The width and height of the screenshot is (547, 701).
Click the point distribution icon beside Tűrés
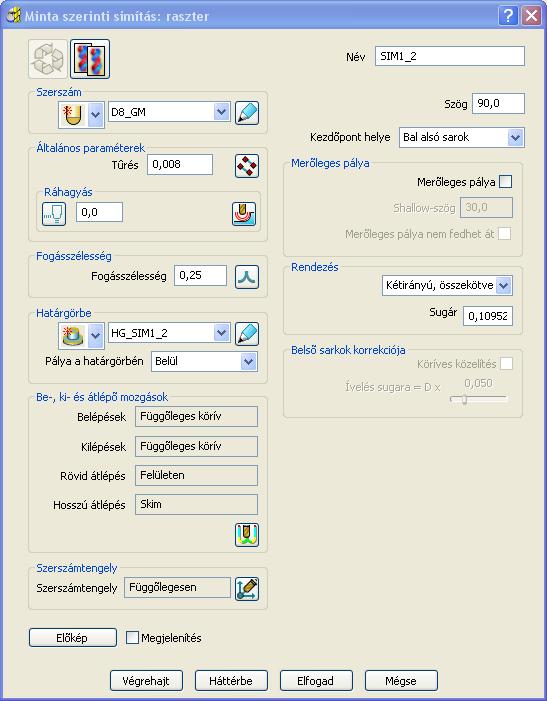[x=247, y=165]
